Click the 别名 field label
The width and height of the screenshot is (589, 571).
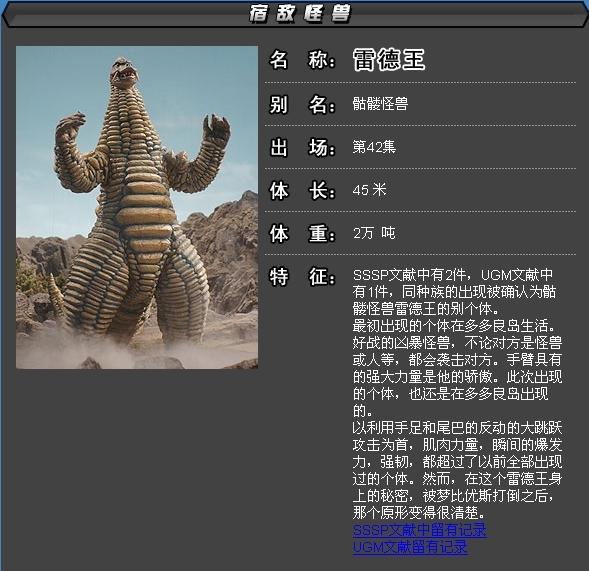coord(302,104)
